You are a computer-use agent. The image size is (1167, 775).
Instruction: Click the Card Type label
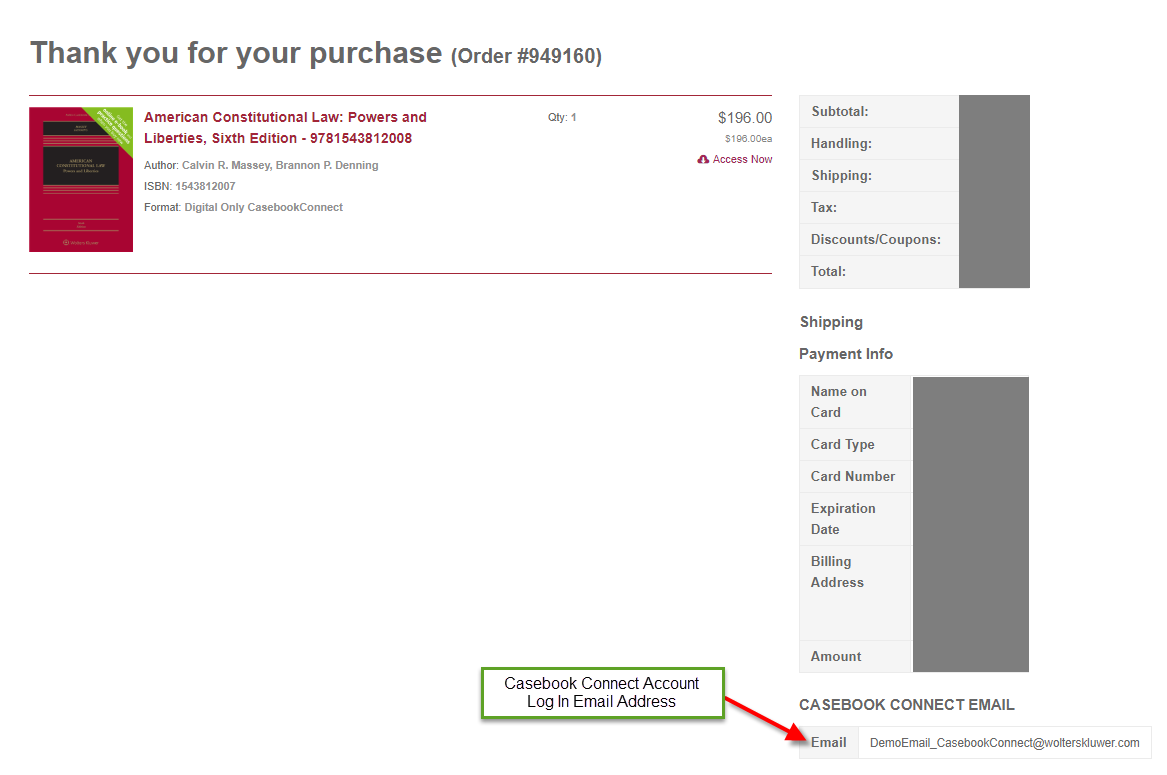tap(843, 444)
